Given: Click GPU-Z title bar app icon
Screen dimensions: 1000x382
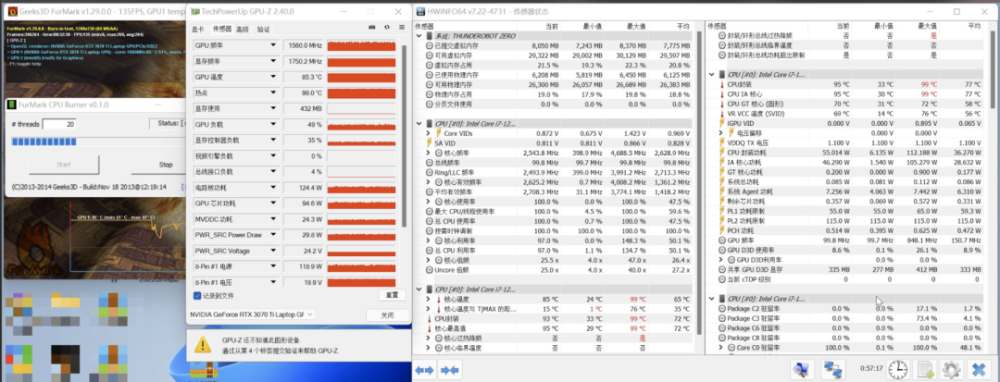Looking at the screenshot, I should [x=195, y=12].
